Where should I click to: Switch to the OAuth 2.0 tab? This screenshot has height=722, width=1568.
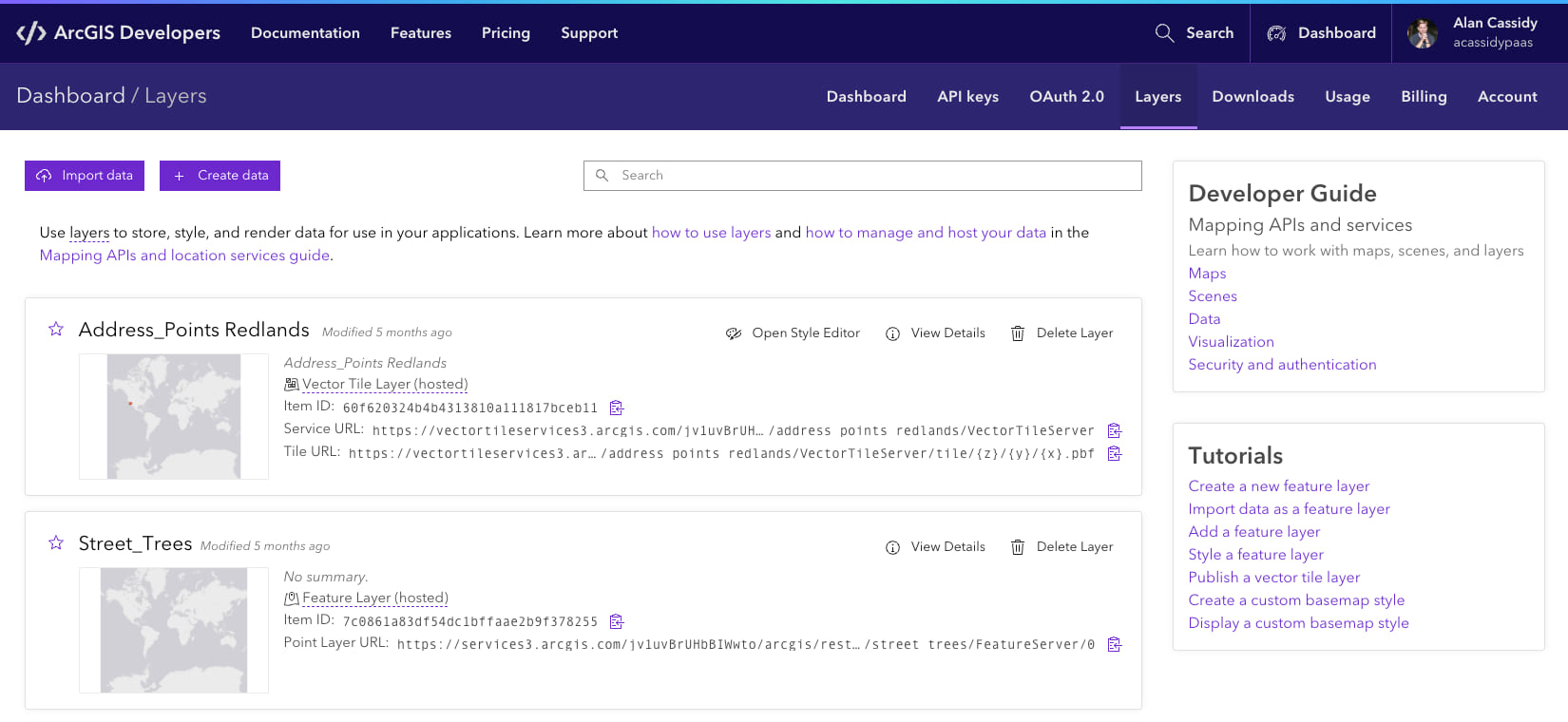click(x=1066, y=96)
